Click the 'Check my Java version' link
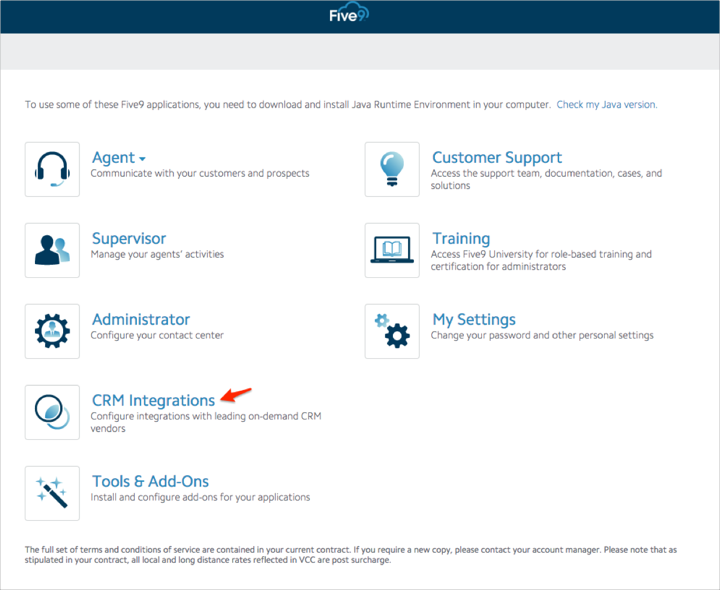Image resolution: width=720 pixels, height=590 pixels. point(607,104)
